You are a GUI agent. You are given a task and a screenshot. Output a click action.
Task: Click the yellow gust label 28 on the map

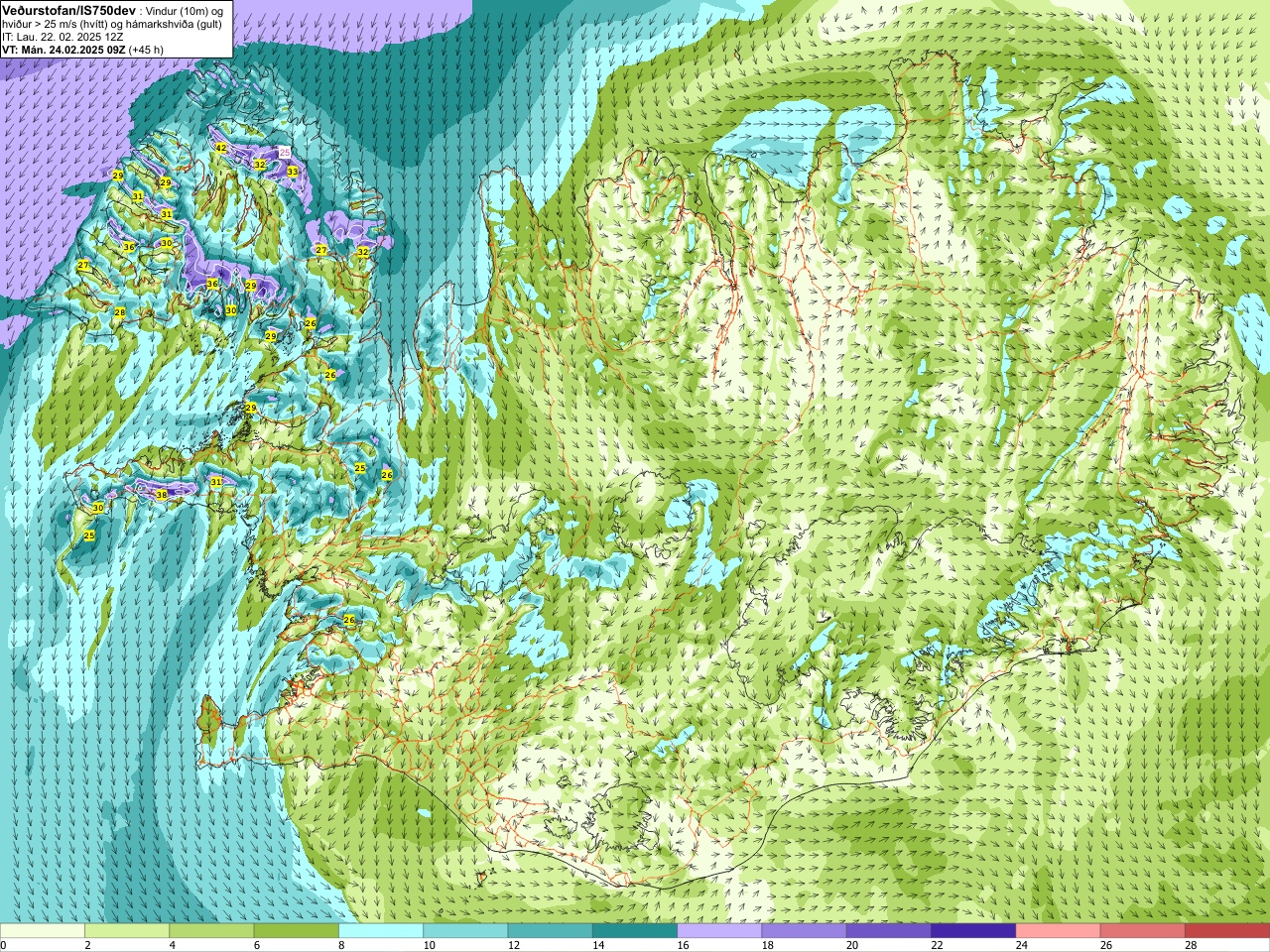(x=120, y=312)
